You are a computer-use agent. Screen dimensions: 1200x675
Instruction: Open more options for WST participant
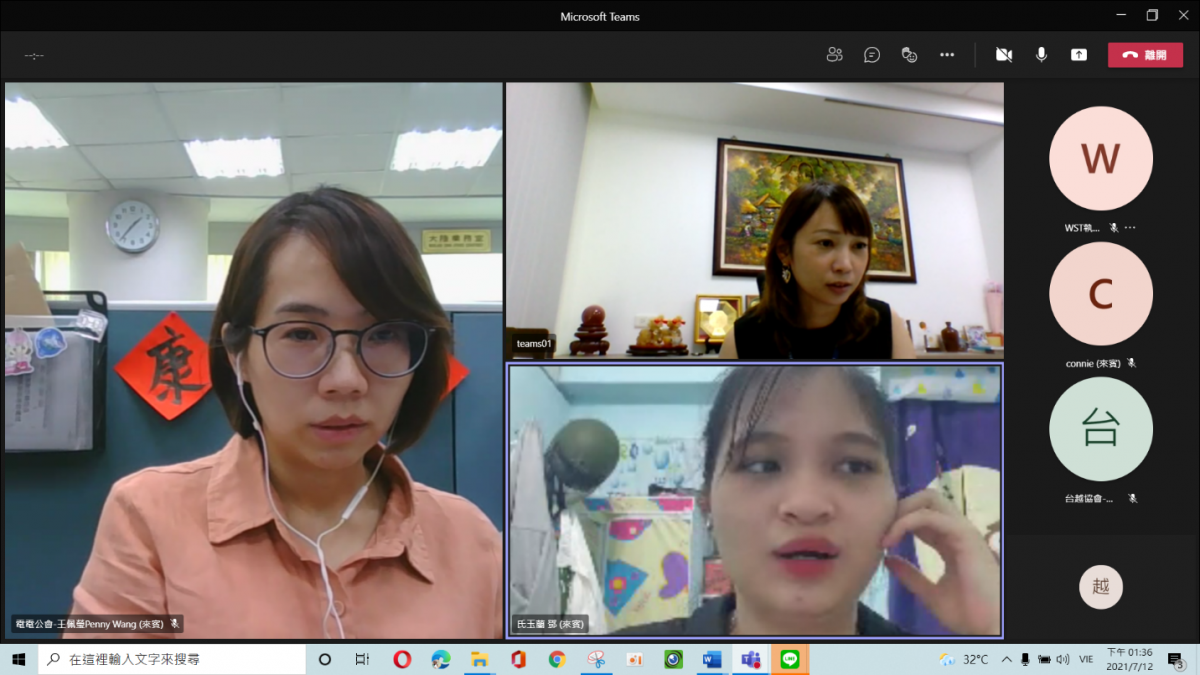(1130, 228)
